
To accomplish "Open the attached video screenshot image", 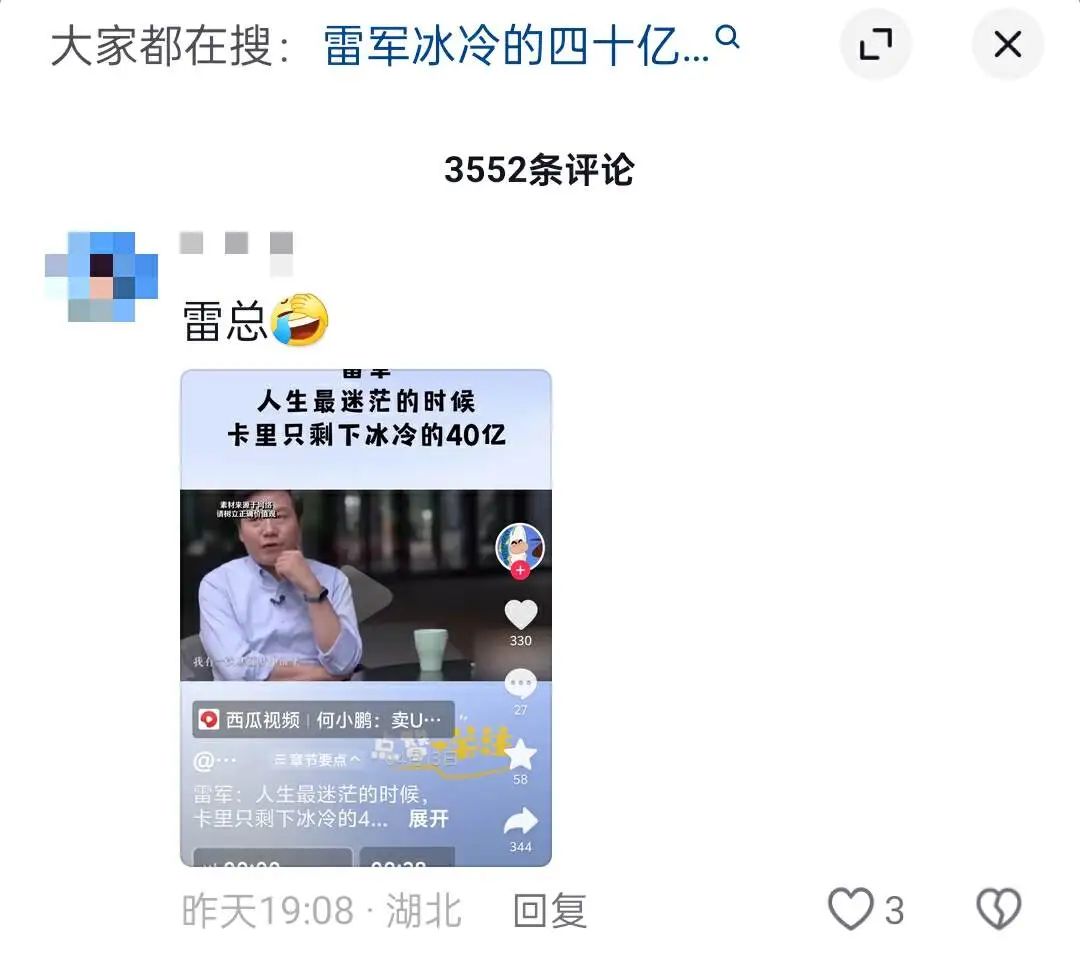I will (x=366, y=618).
